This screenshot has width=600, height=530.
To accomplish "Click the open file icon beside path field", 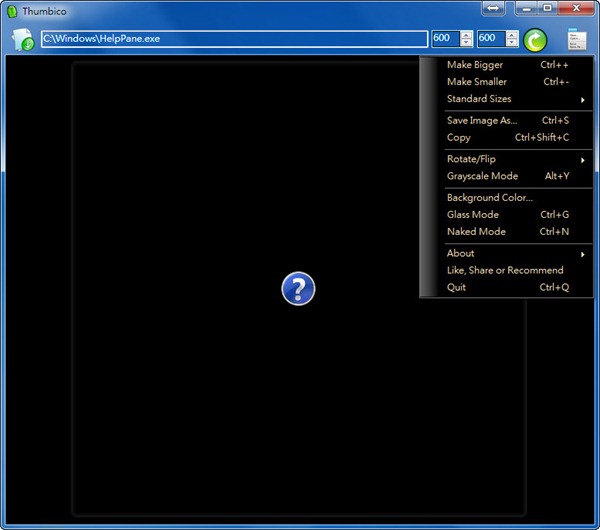I will tap(22, 40).
